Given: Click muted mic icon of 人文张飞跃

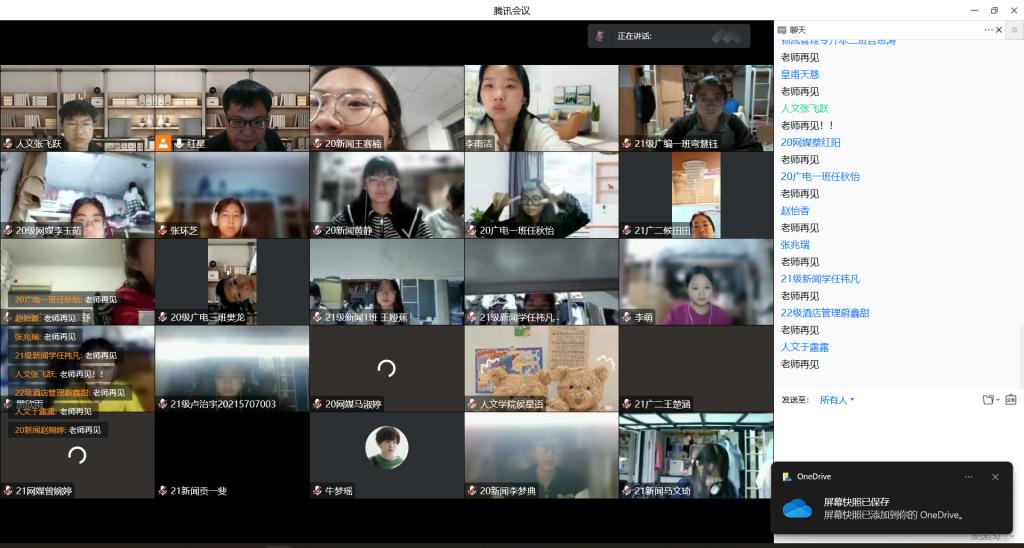Looking at the screenshot, I should pos(8,143).
